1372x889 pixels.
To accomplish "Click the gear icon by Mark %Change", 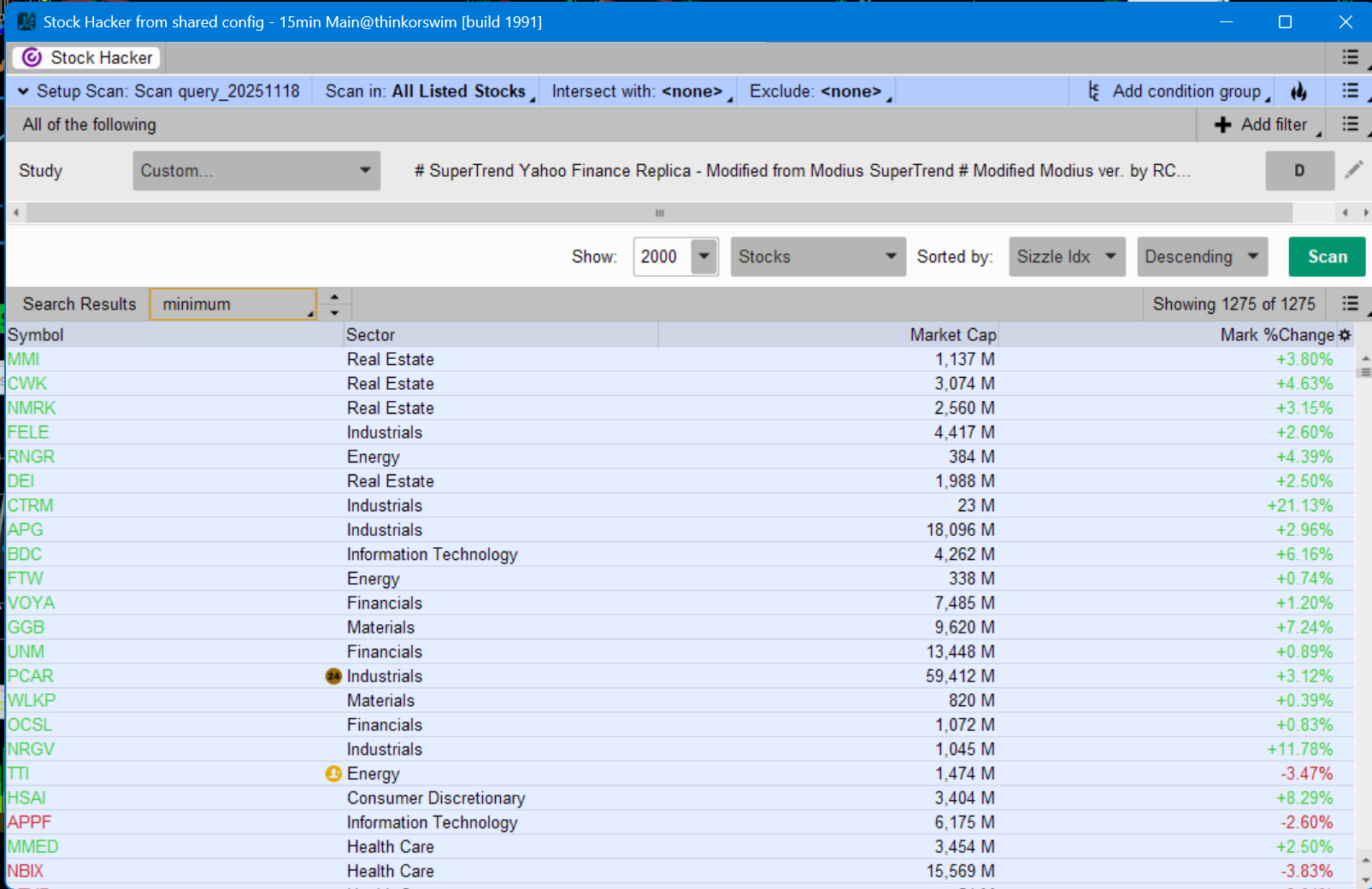I will click(x=1346, y=335).
